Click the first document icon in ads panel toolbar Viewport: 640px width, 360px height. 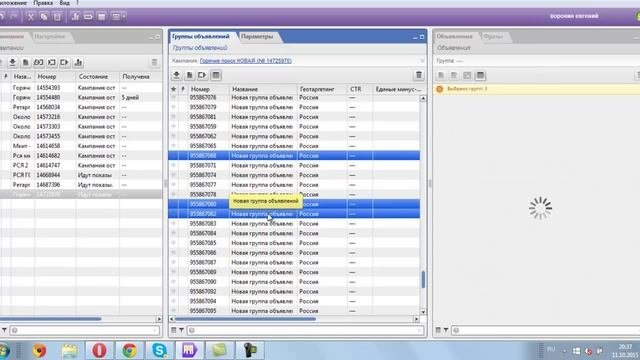[441, 76]
